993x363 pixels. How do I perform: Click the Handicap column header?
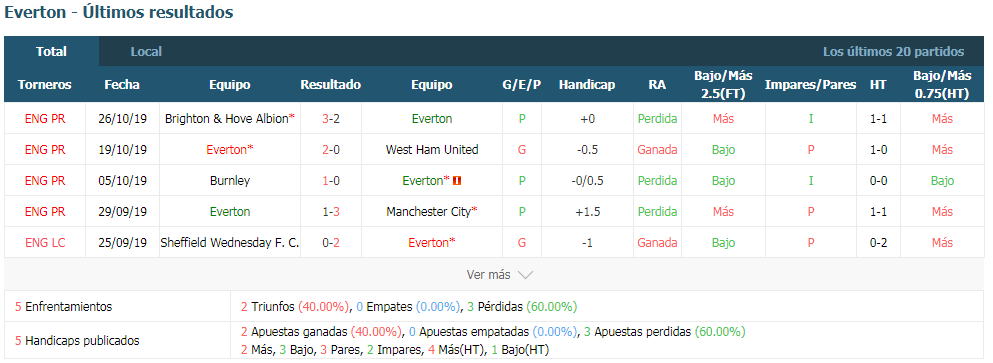(587, 84)
